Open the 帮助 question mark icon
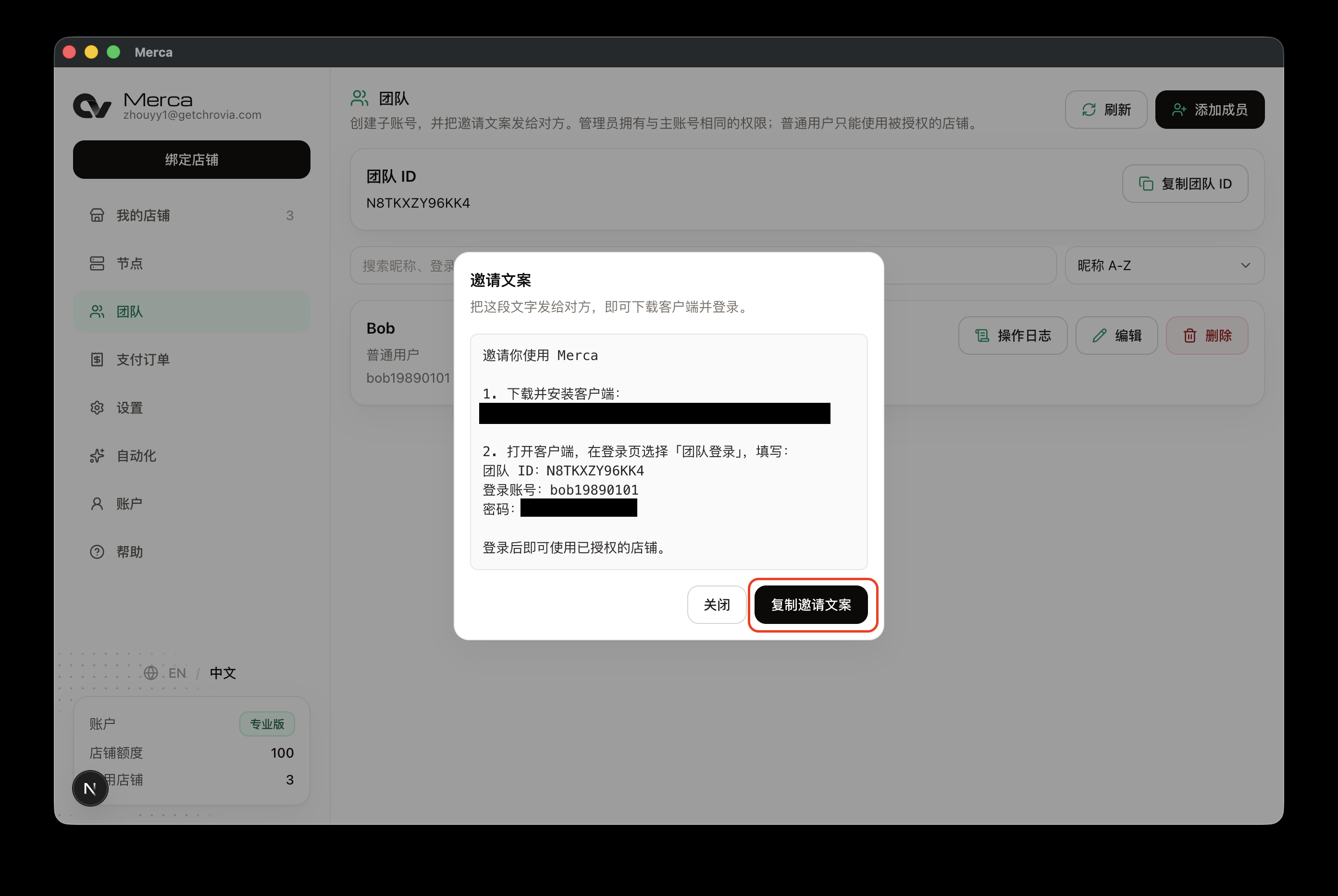1338x896 pixels. tap(97, 551)
